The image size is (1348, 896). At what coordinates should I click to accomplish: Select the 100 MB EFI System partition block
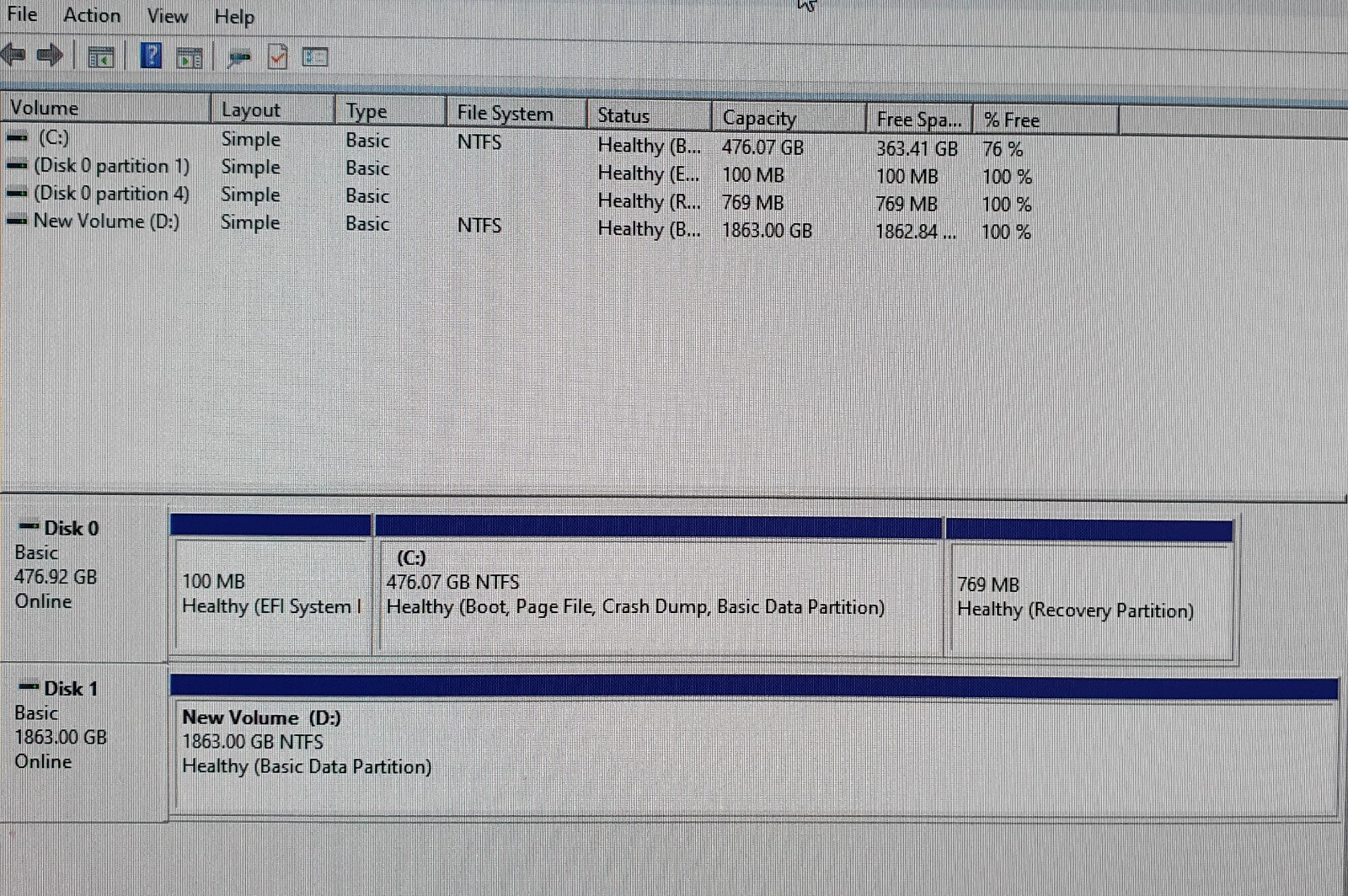click(x=271, y=584)
